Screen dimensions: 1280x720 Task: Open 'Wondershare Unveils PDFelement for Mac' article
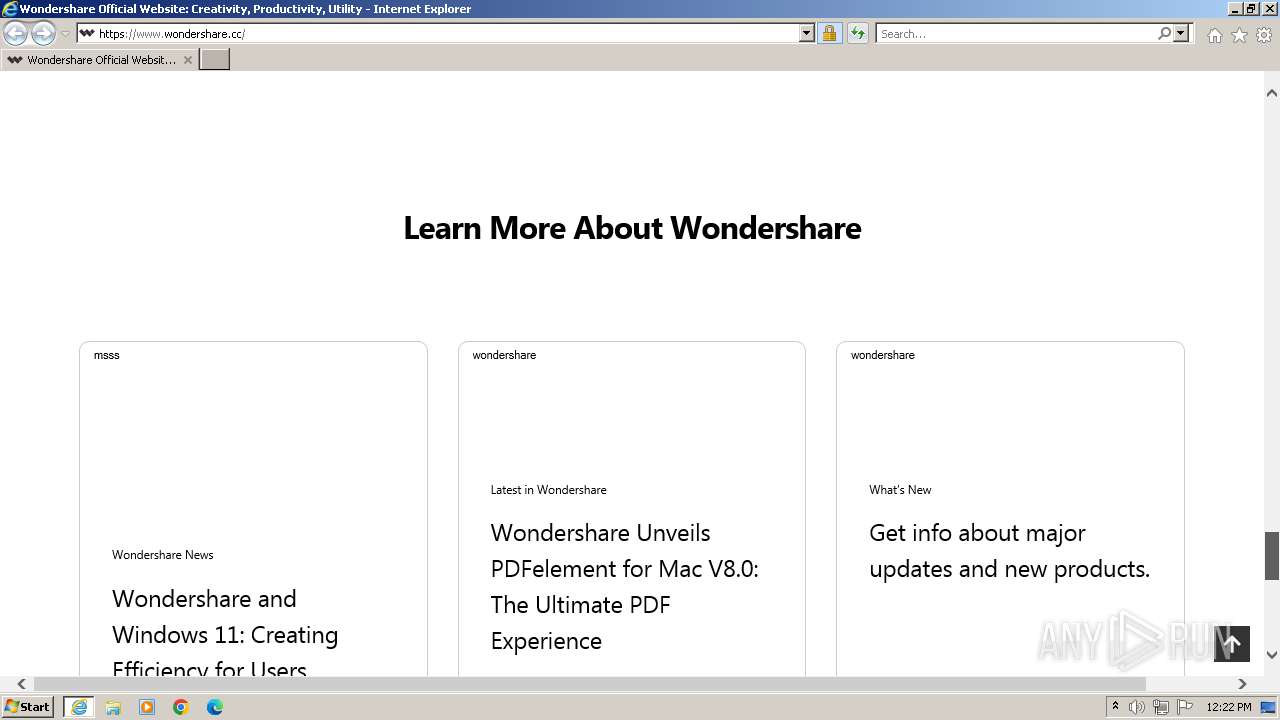point(625,586)
